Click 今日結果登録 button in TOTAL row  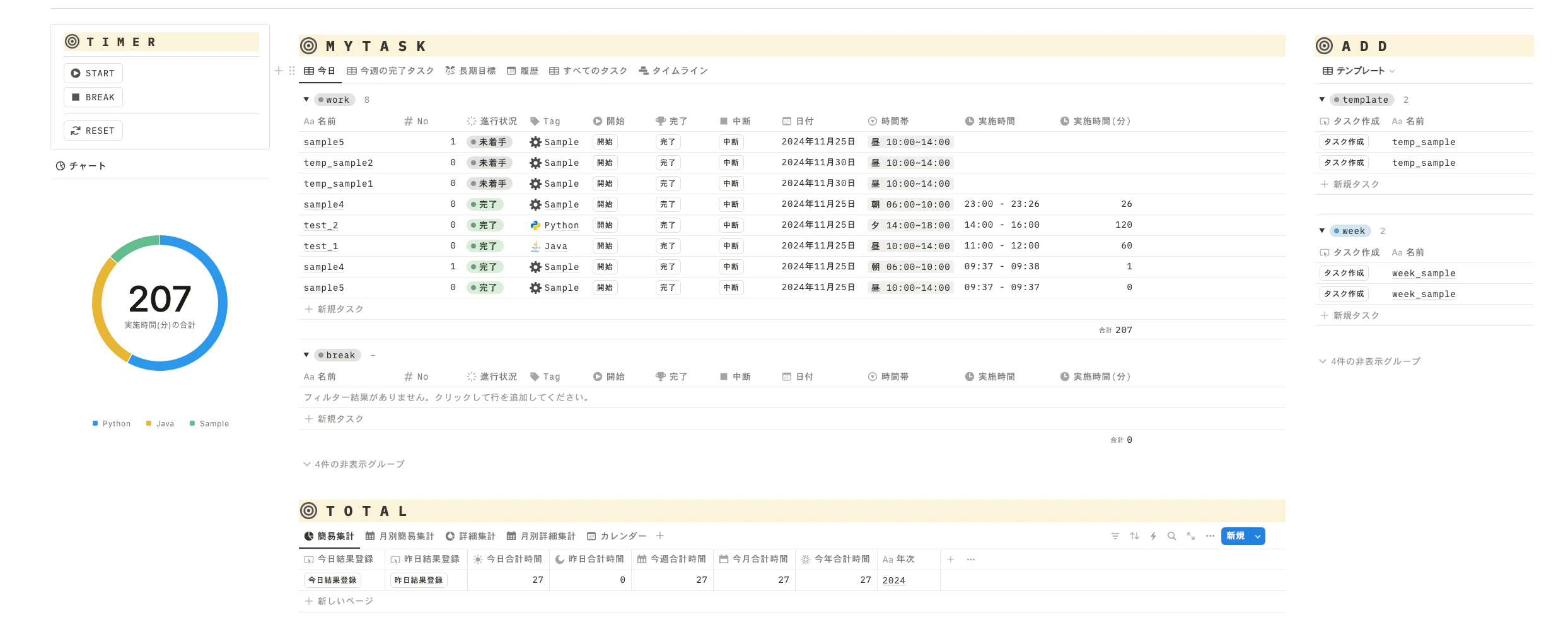coord(332,580)
